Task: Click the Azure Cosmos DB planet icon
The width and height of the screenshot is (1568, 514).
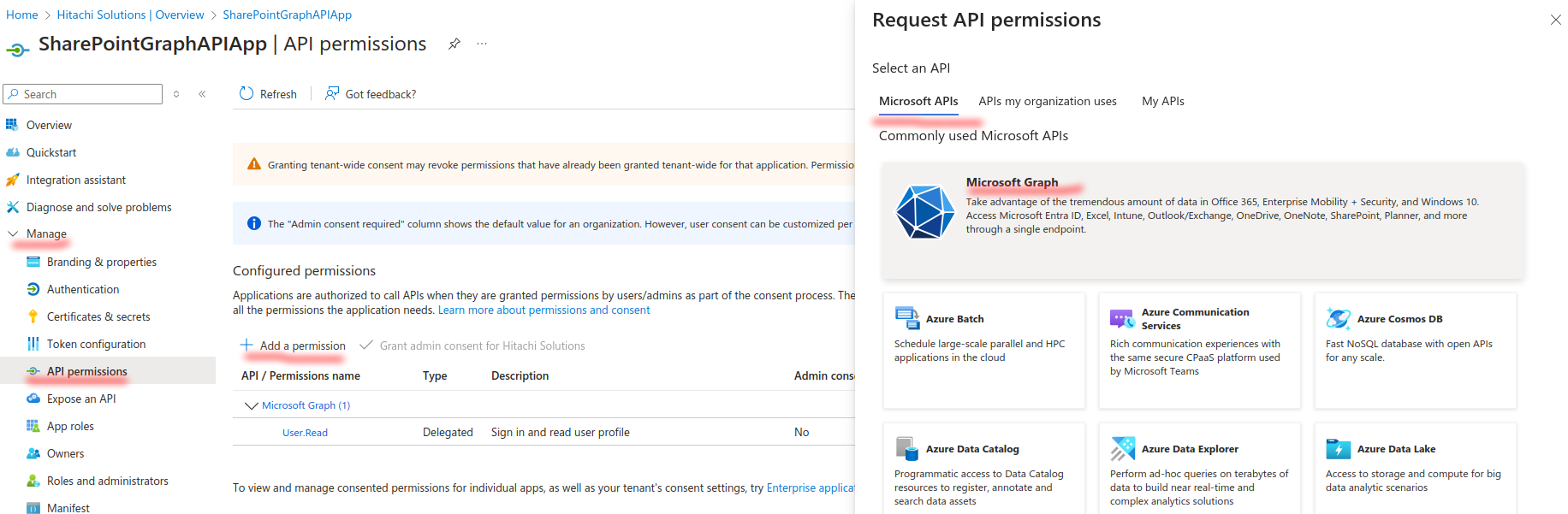Action: tap(1339, 318)
